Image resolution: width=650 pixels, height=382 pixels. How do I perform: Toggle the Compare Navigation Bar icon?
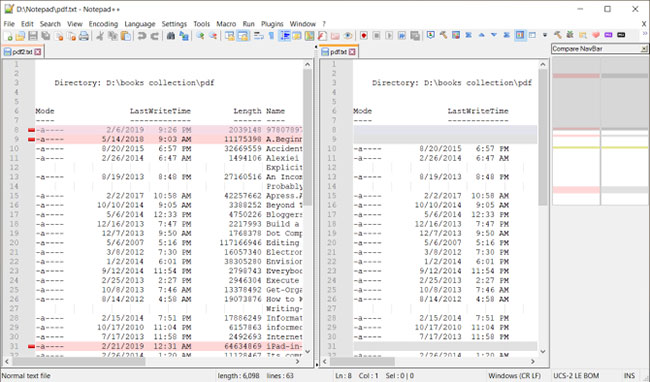point(519,35)
